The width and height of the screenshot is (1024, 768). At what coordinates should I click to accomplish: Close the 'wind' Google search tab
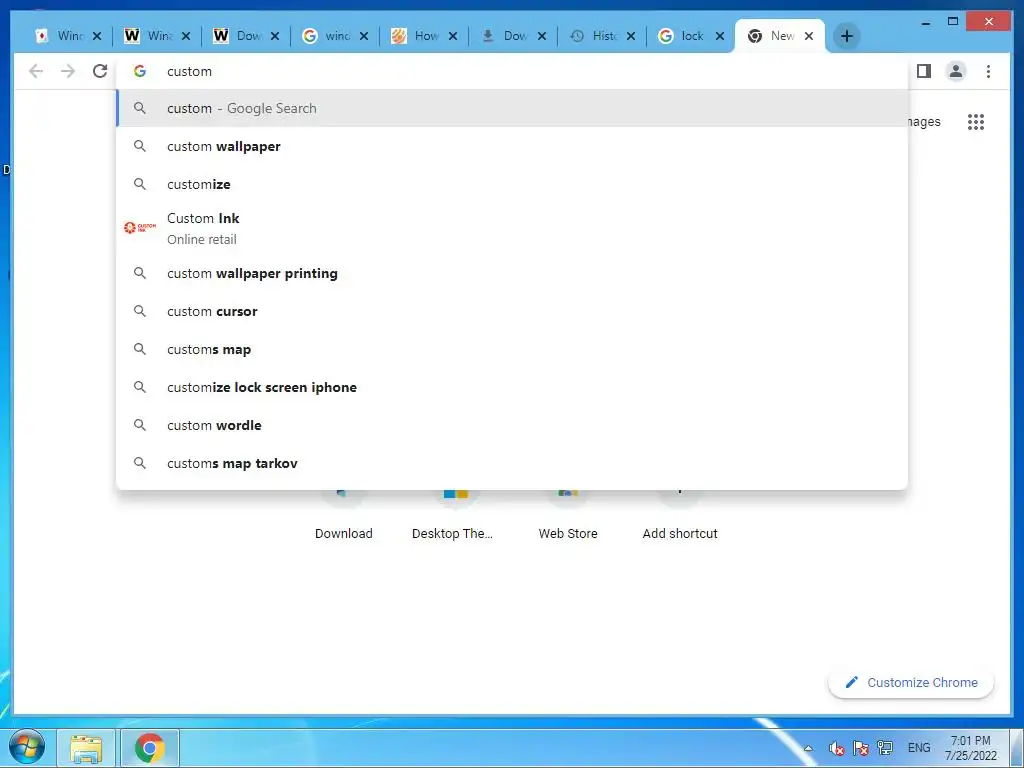(x=364, y=36)
